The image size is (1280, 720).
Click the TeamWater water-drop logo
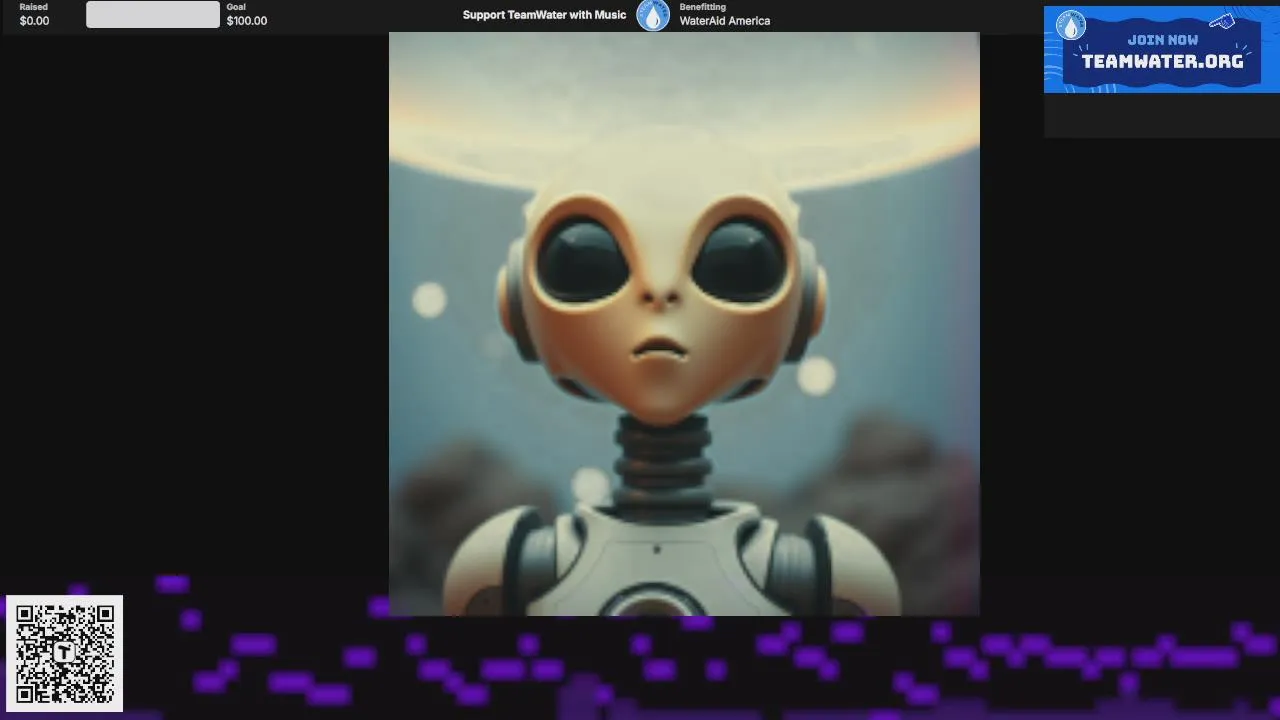pyautogui.click(x=653, y=15)
